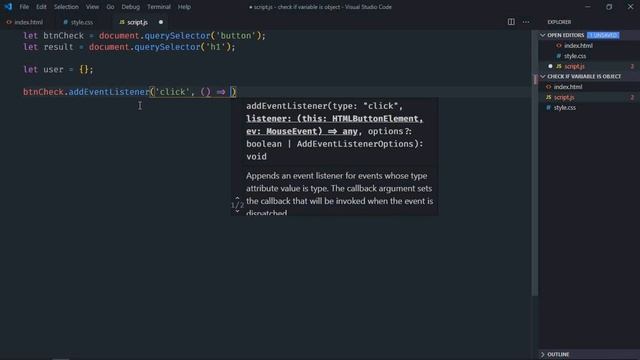Open the View menu
Screen dimensions: 640x360
92,7
